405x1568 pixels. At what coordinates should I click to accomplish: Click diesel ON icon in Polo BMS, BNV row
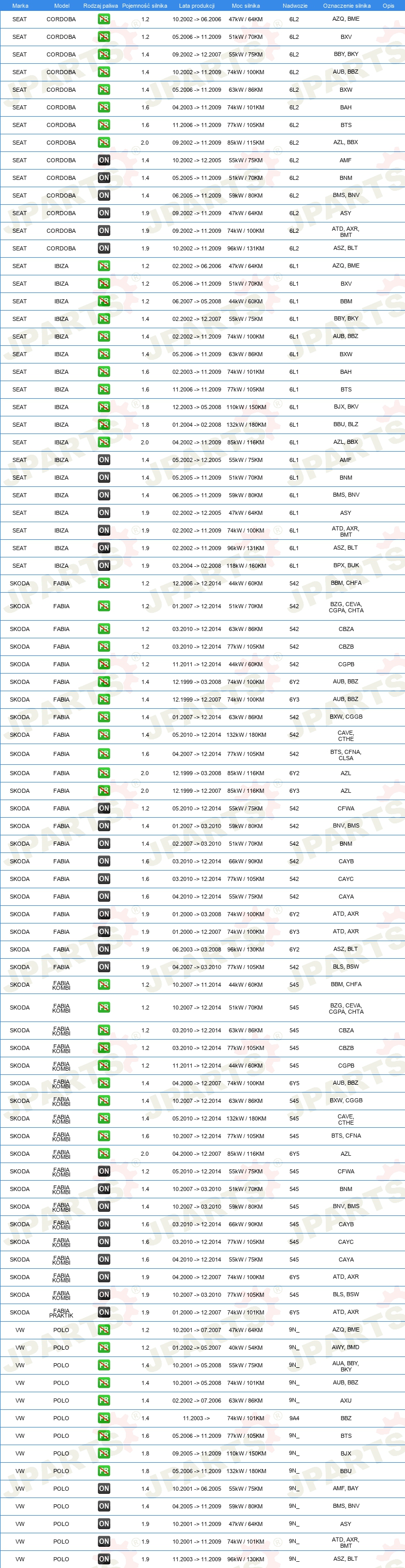pyautogui.click(x=104, y=1506)
